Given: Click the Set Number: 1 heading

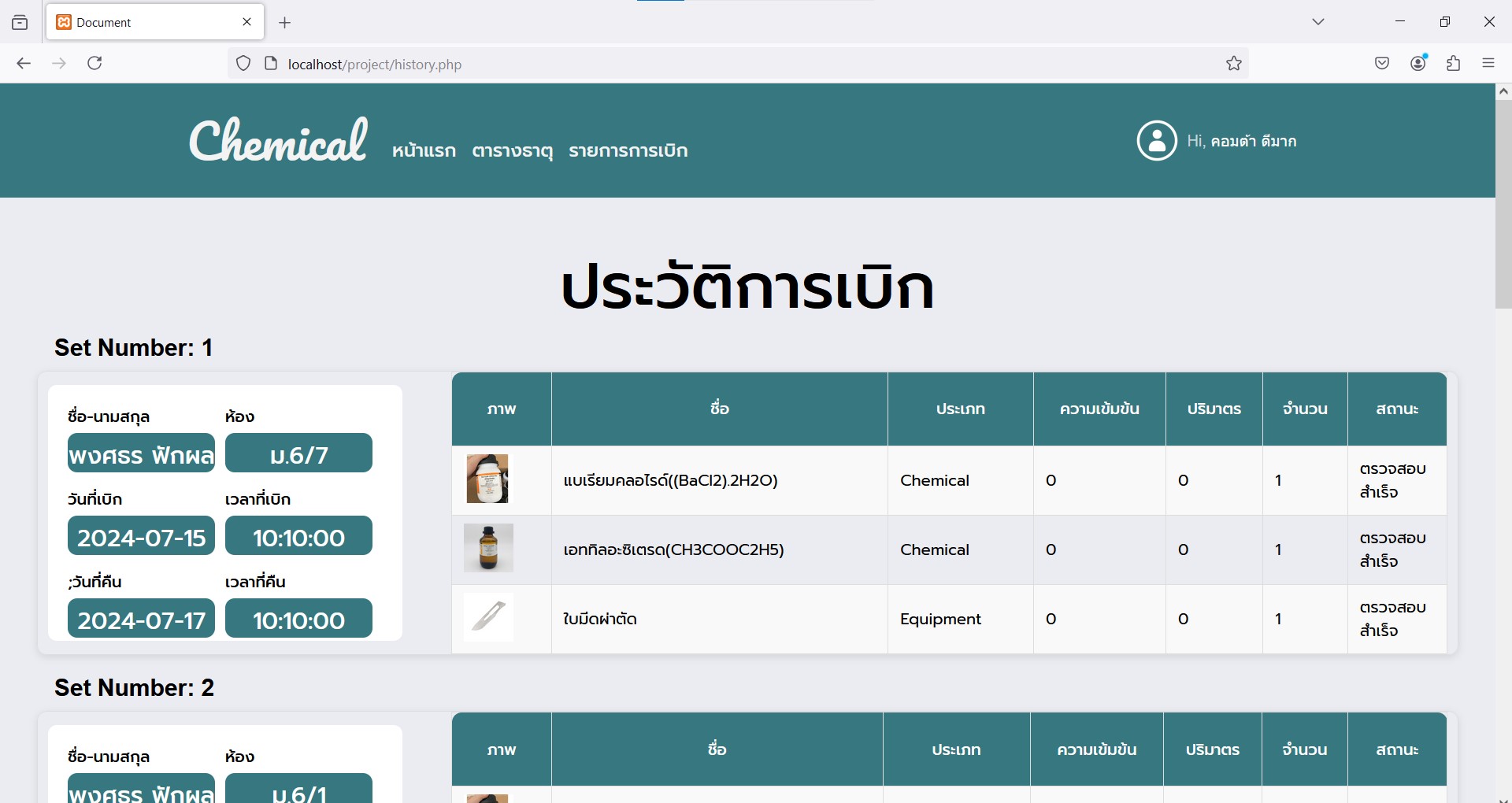Looking at the screenshot, I should pos(134,347).
